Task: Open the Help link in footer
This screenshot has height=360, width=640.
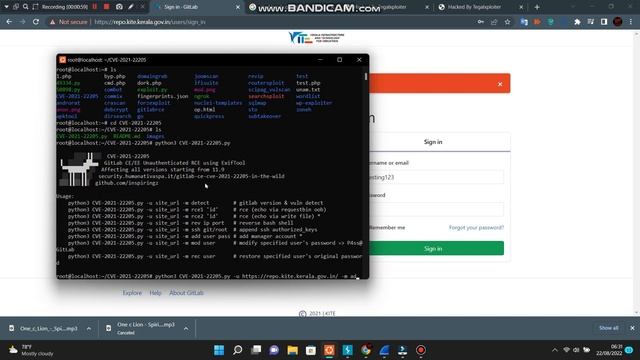Action: (155, 293)
